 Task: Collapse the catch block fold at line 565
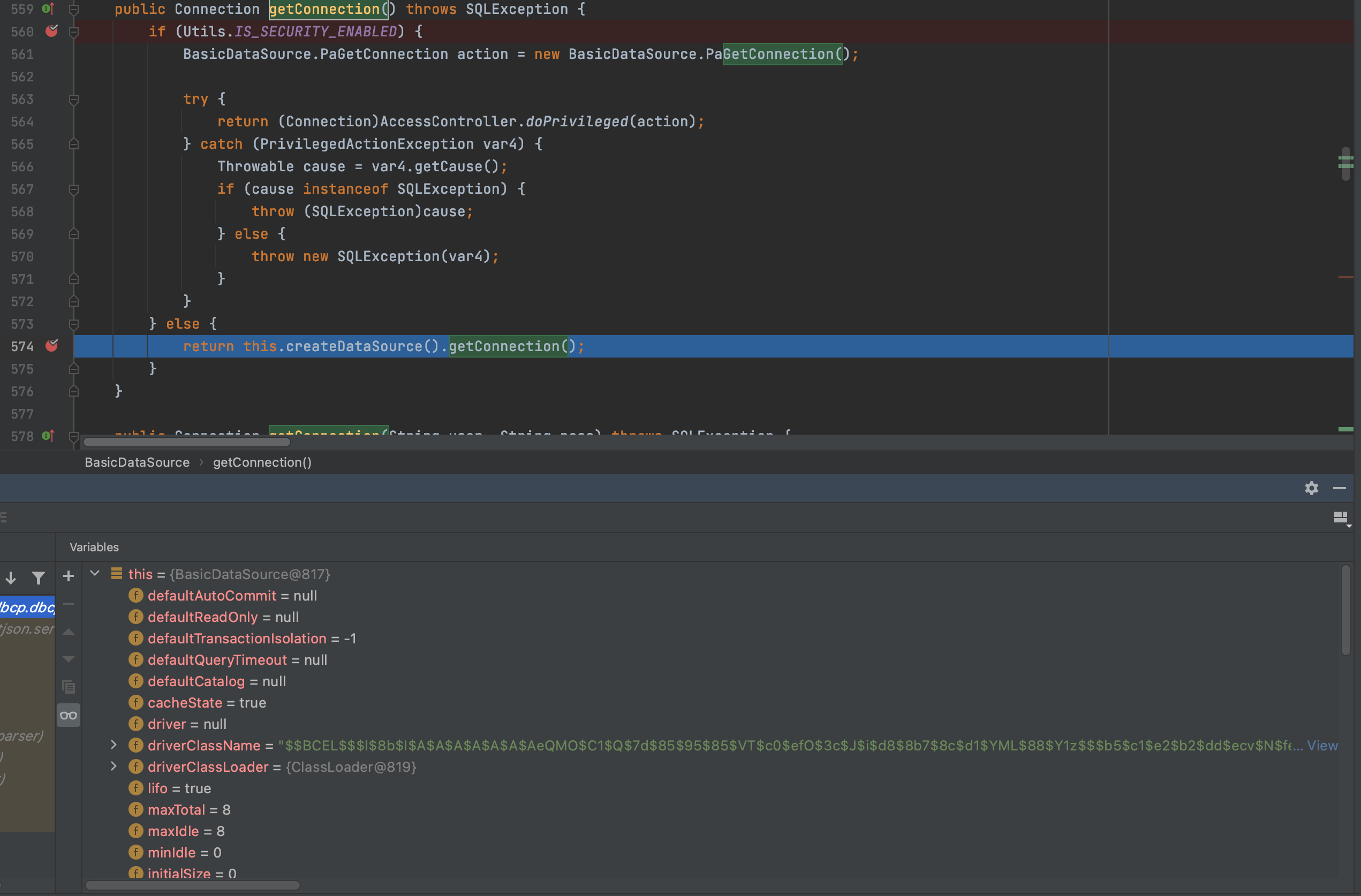[x=74, y=144]
